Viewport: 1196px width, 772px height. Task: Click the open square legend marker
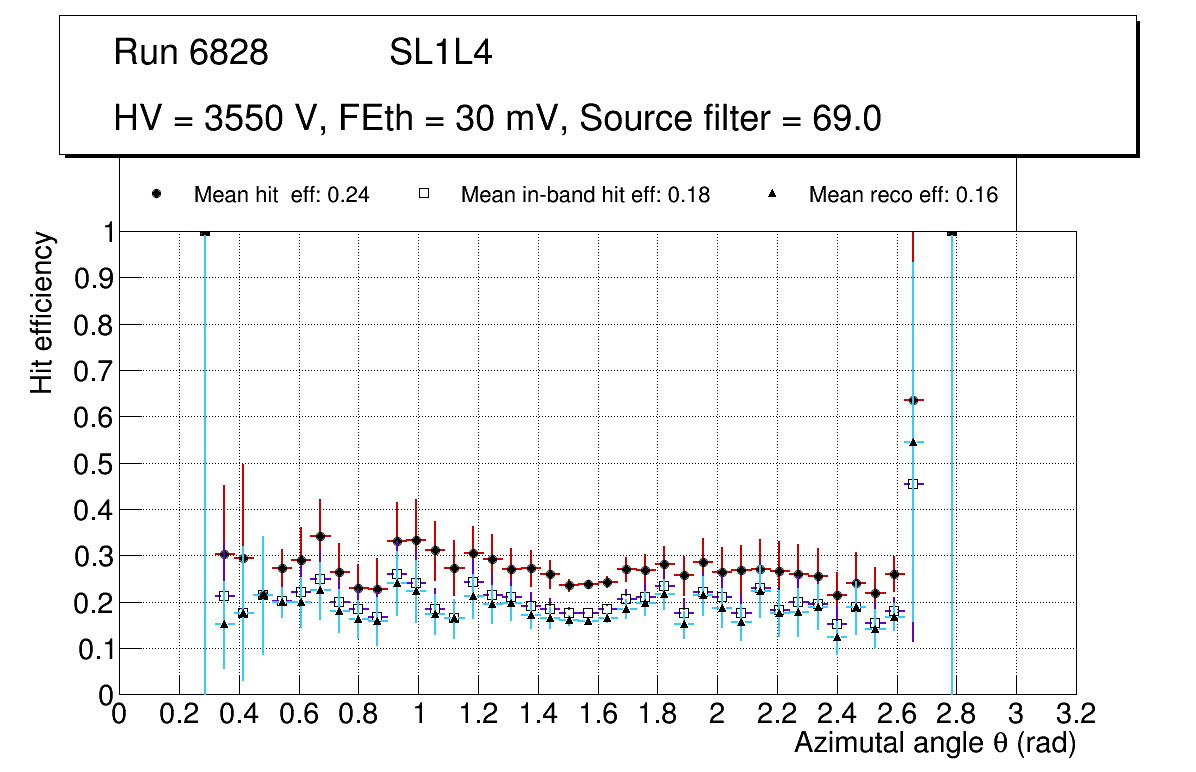tap(424, 195)
